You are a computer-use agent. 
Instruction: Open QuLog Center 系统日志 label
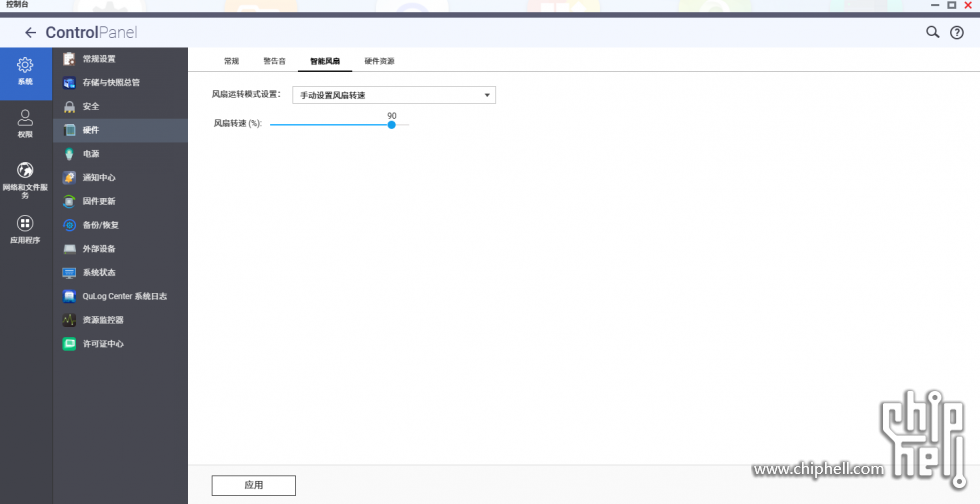point(125,296)
